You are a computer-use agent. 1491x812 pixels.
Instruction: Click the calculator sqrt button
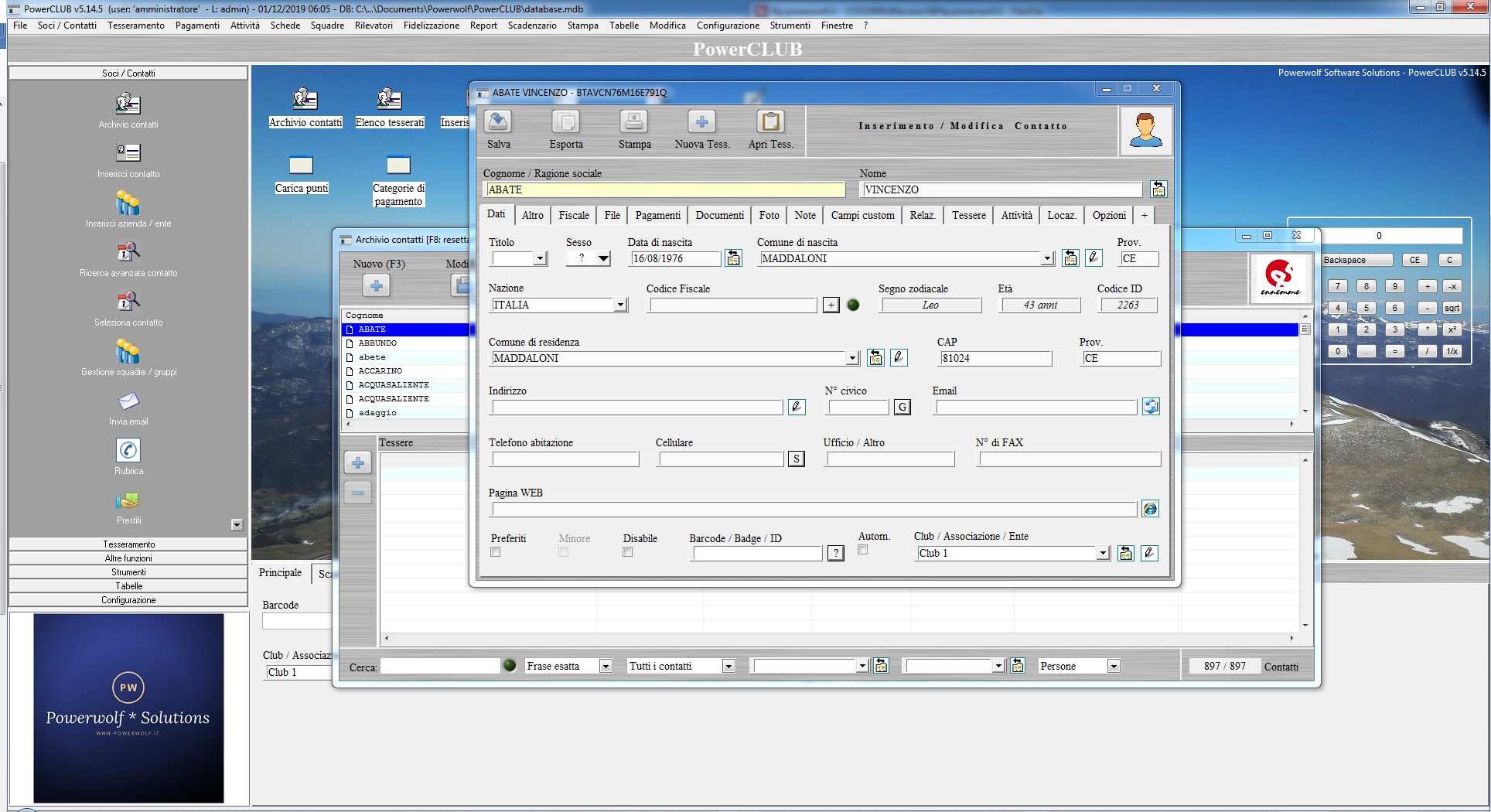[x=1452, y=308]
